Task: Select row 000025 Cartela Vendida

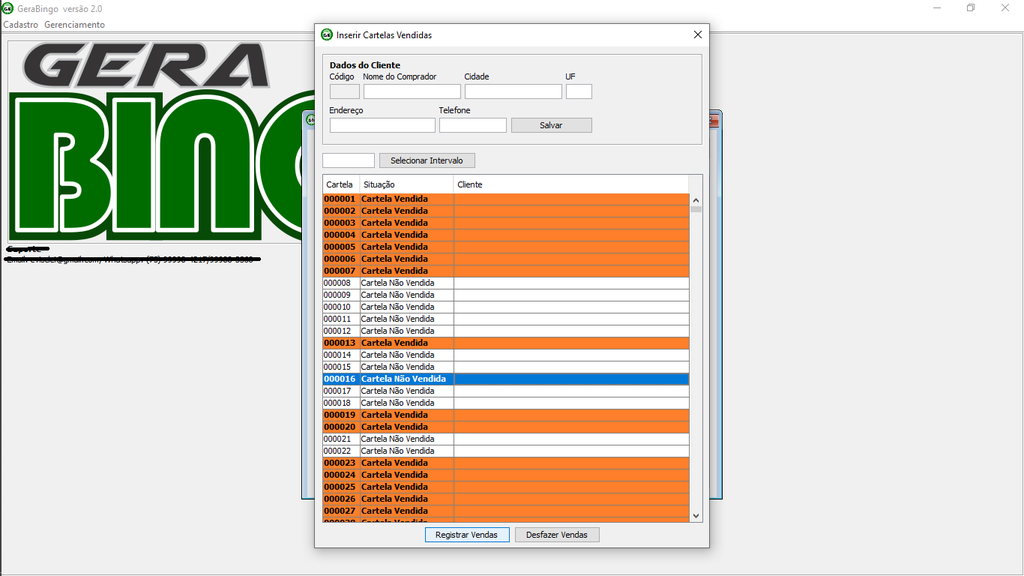Action: coord(505,487)
